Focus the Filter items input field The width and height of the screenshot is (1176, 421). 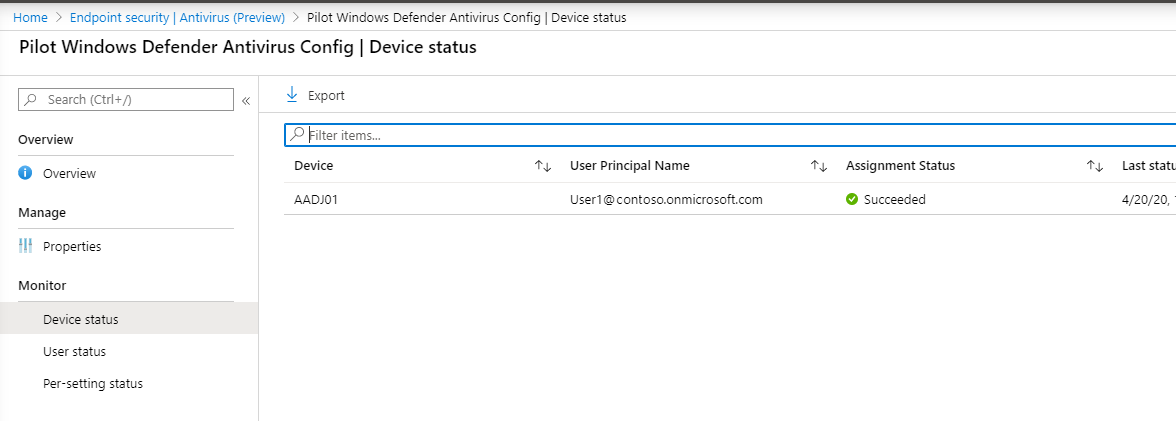(x=700, y=135)
